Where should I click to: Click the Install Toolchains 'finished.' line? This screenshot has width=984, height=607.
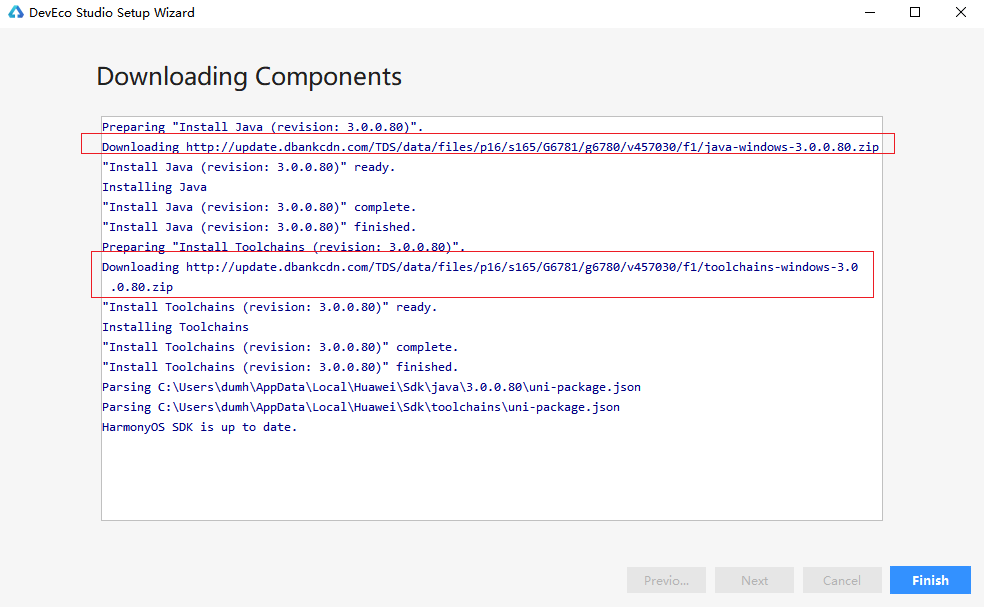click(280, 367)
